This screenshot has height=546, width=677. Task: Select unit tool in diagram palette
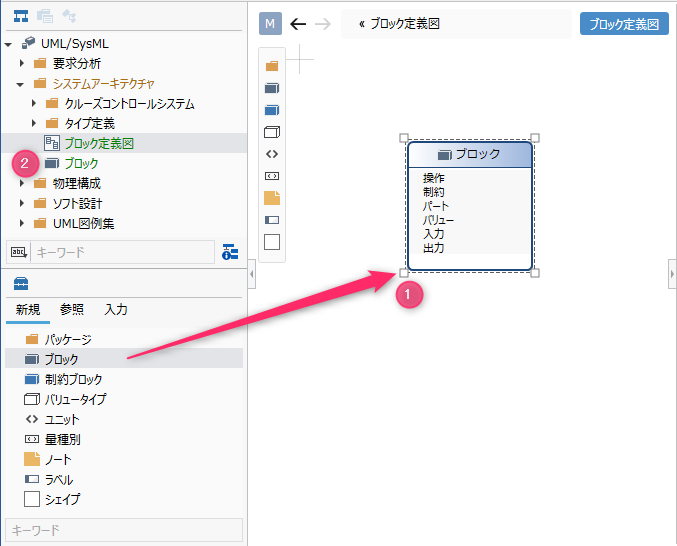[272, 154]
